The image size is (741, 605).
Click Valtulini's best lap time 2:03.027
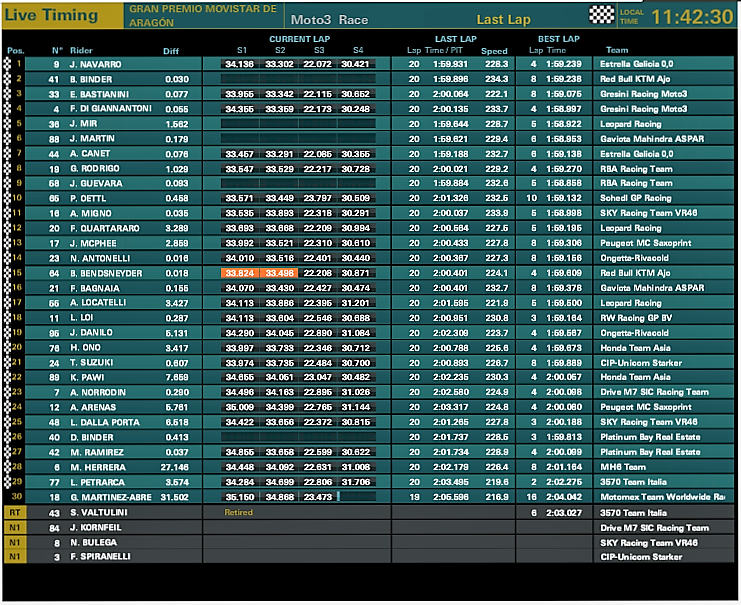[564, 512]
